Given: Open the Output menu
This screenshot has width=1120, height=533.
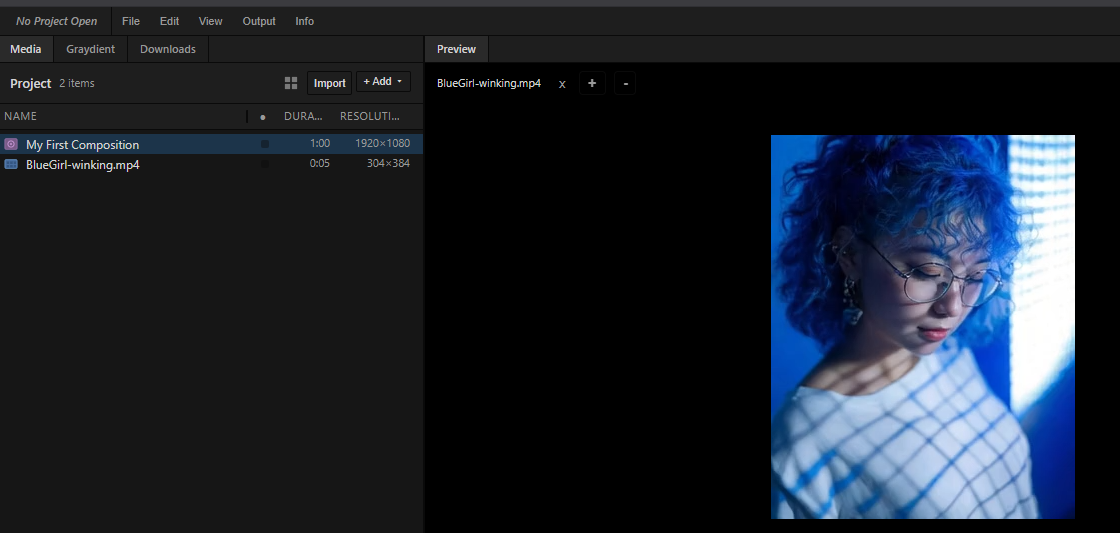Looking at the screenshot, I should click(x=259, y=21).
